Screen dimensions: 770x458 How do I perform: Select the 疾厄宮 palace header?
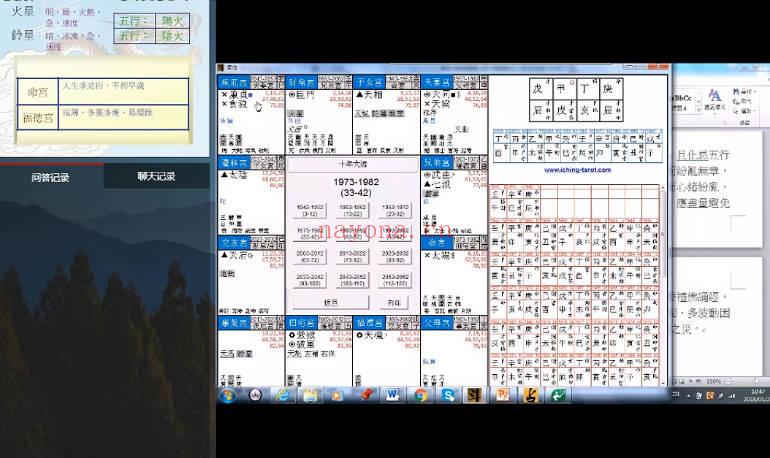tap(234, 82)
